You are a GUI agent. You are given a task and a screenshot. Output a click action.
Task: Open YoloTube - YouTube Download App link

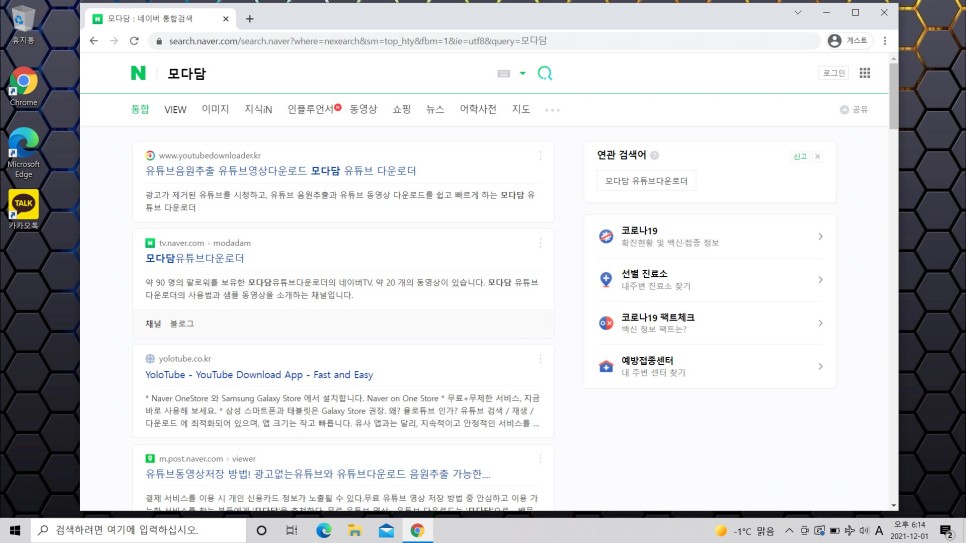259,374
